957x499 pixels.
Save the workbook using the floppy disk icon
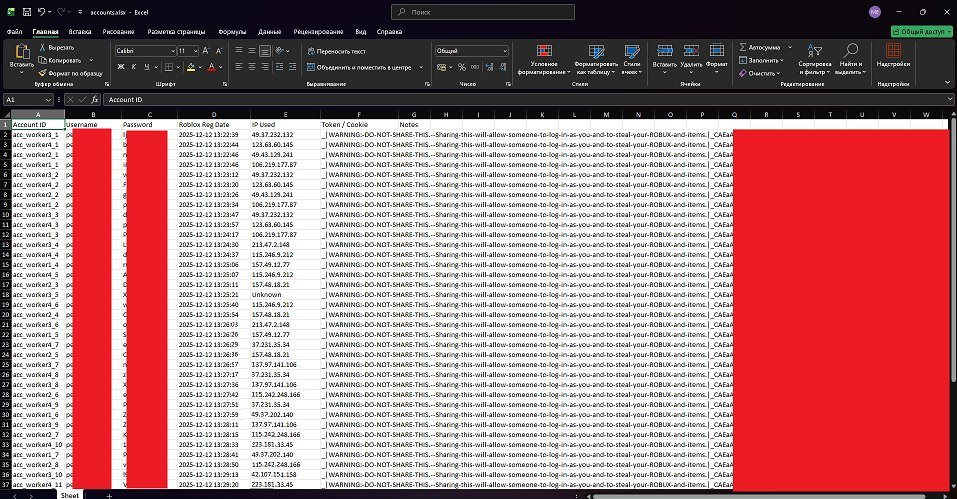coord(26,12)
